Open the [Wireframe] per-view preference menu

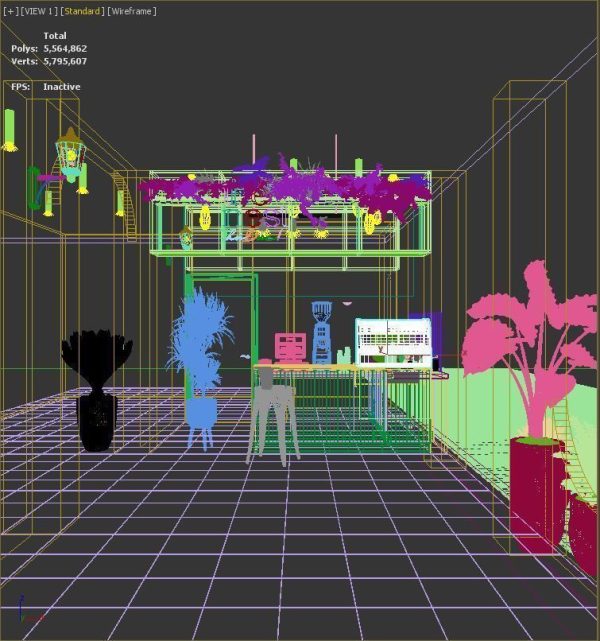pyautogui.click(x=132, y=11)
